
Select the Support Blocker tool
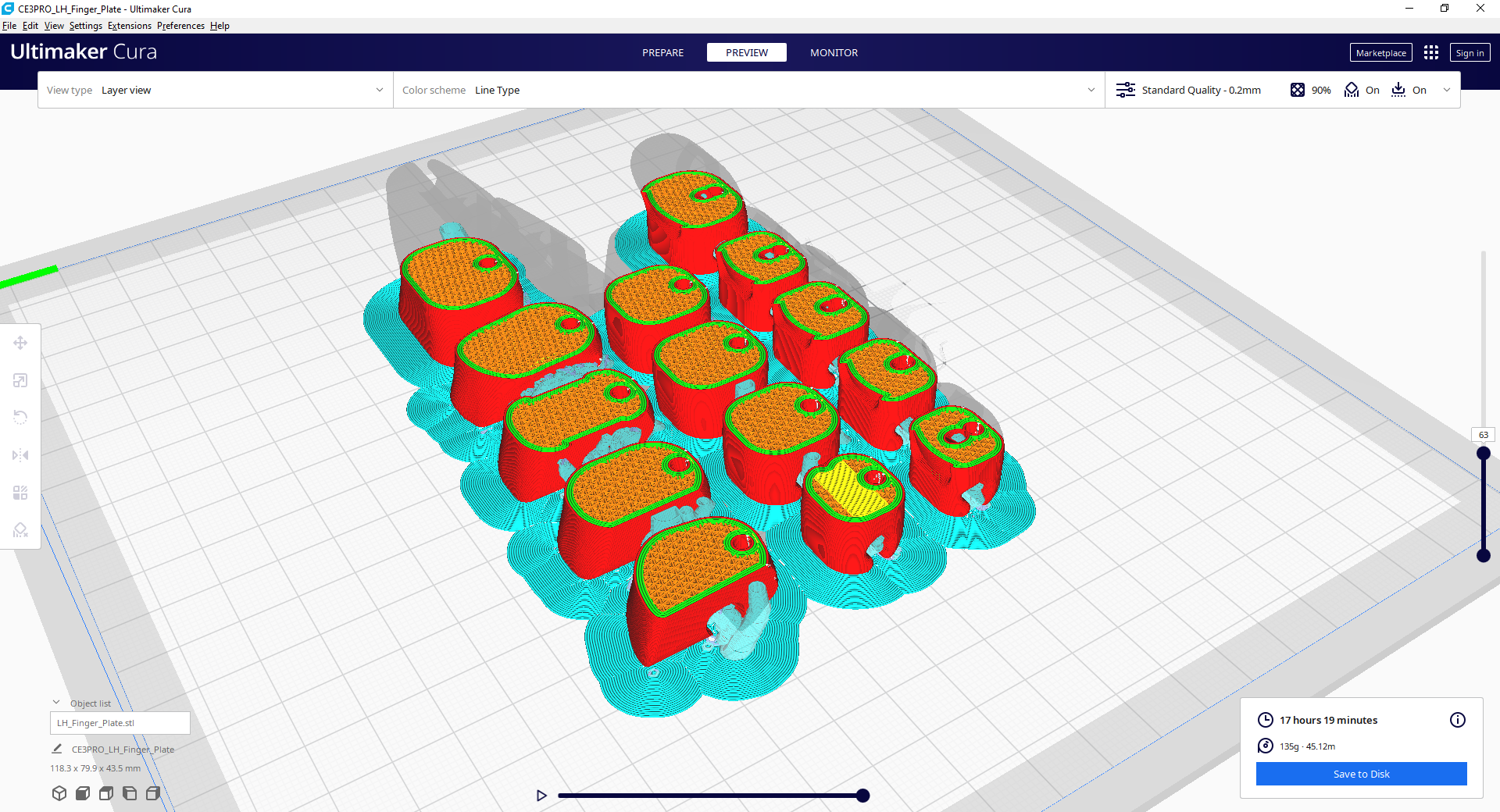click(20, 530)
